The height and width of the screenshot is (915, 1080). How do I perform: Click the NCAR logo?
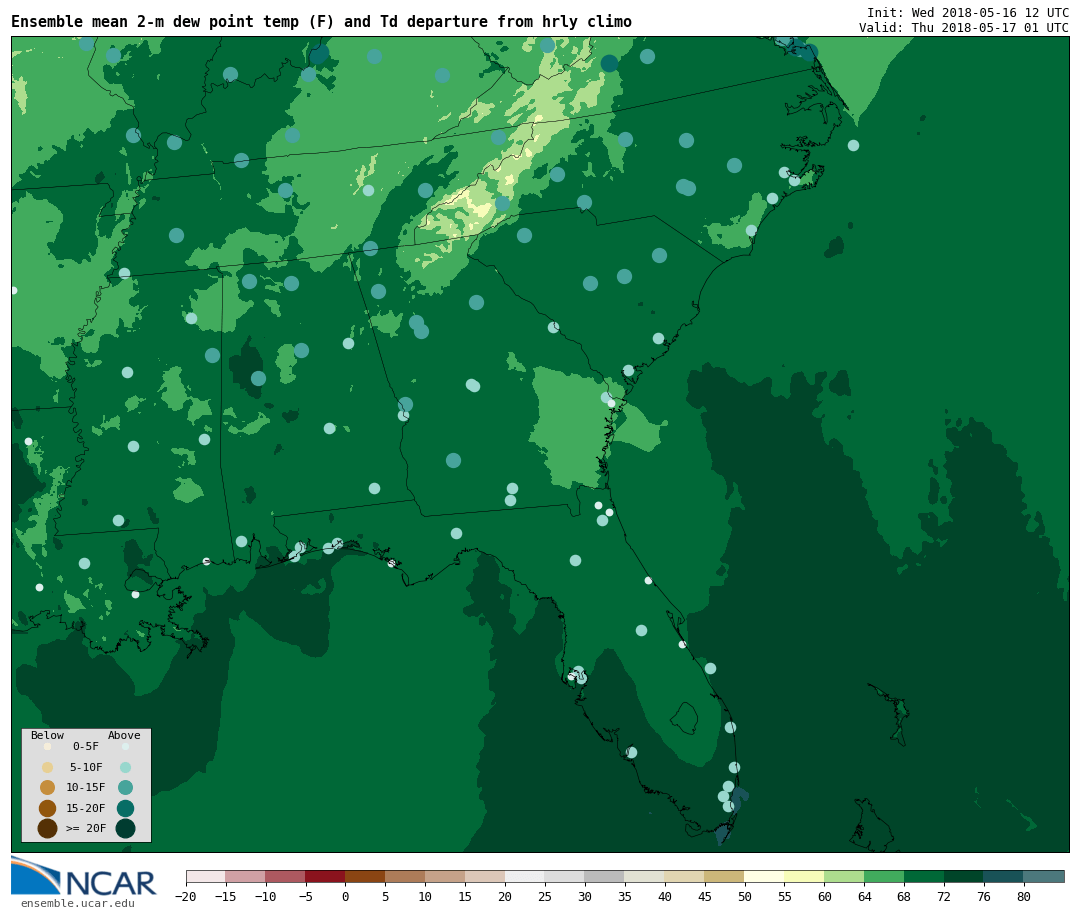point(83,876)
